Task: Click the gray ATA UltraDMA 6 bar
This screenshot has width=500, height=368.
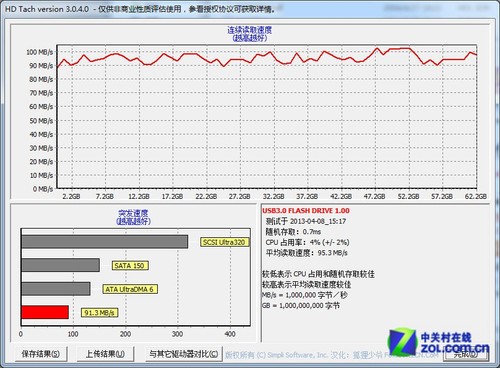Action: [x=56, y=289]
